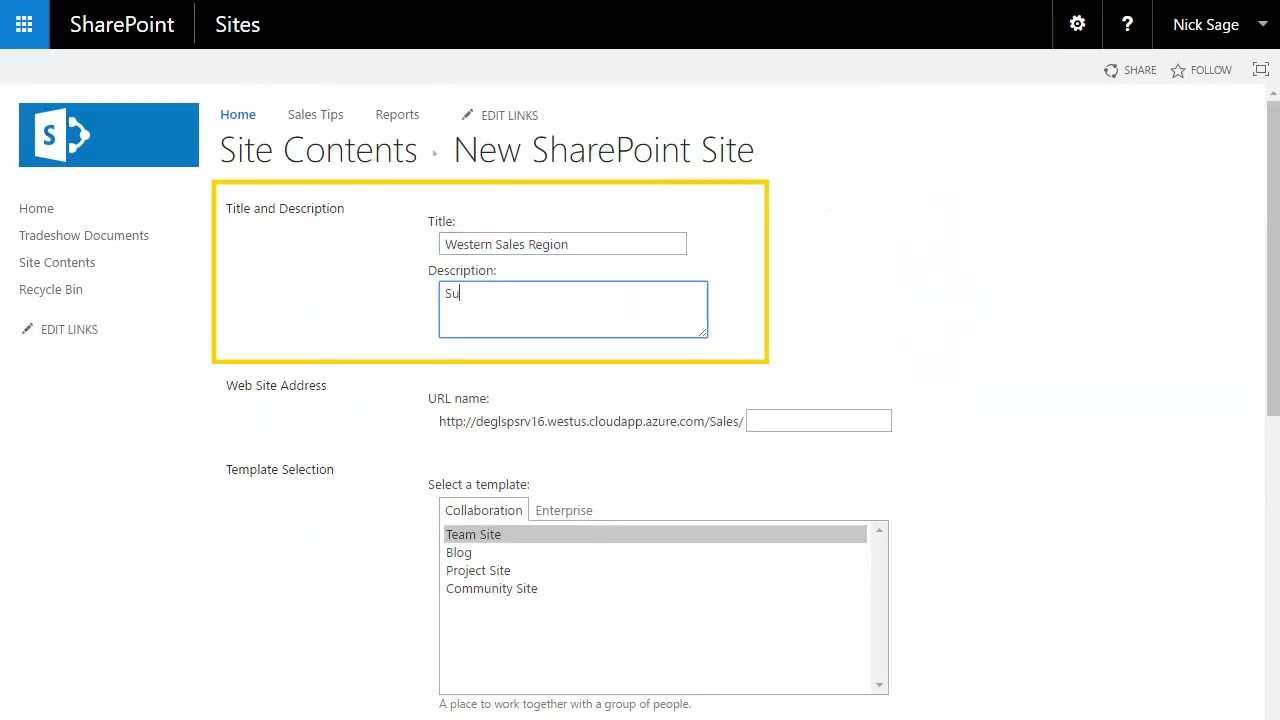
Task: Click the template list scroll-down arrow
Action: 878,685
